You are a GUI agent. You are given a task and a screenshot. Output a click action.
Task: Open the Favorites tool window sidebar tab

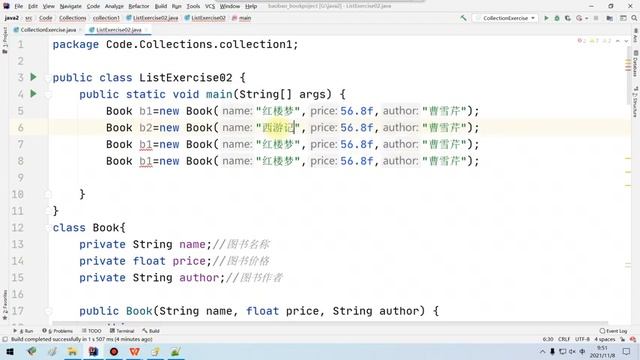[x=4, y=306]
